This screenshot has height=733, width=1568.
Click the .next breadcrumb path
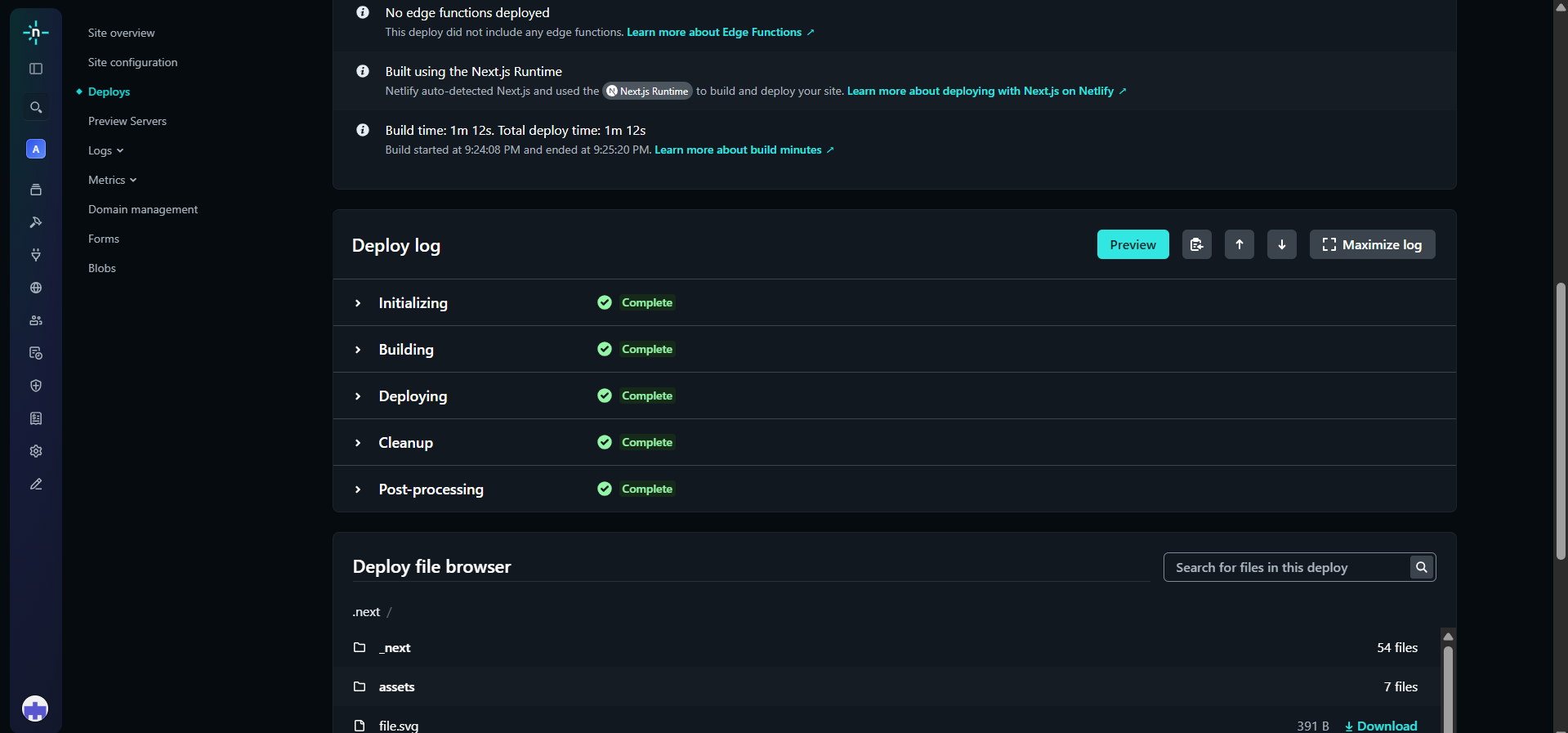click(x=366, y=611)
